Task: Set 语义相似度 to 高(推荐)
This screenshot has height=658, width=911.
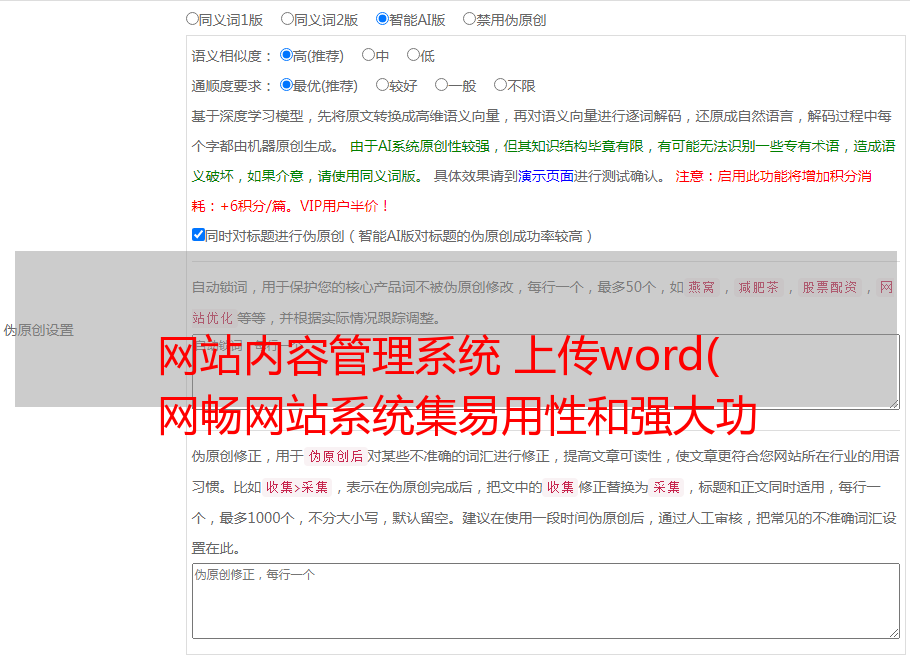Action: (x=286, y=55)
